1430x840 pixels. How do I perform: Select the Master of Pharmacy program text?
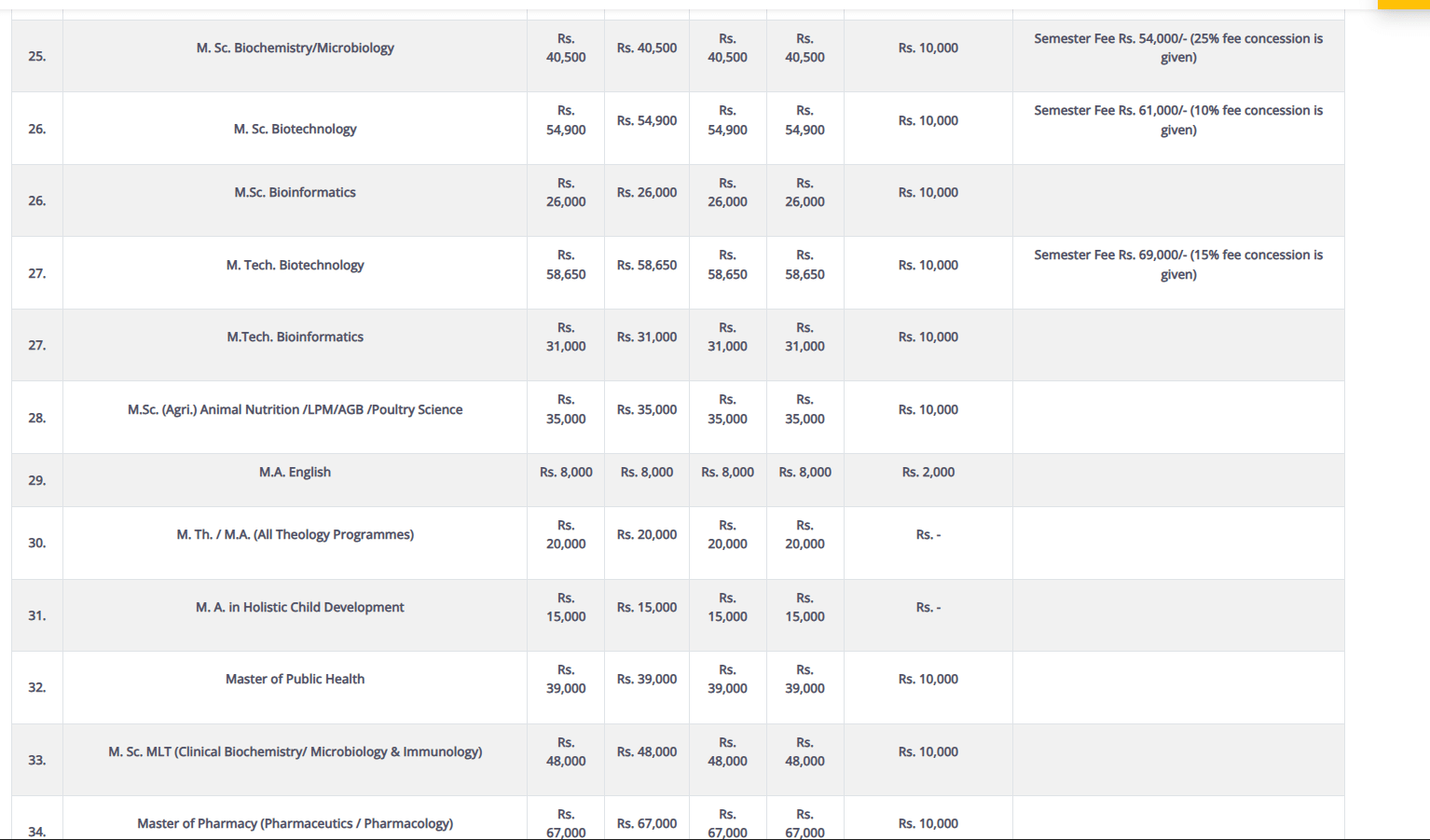tap(295, 824)
